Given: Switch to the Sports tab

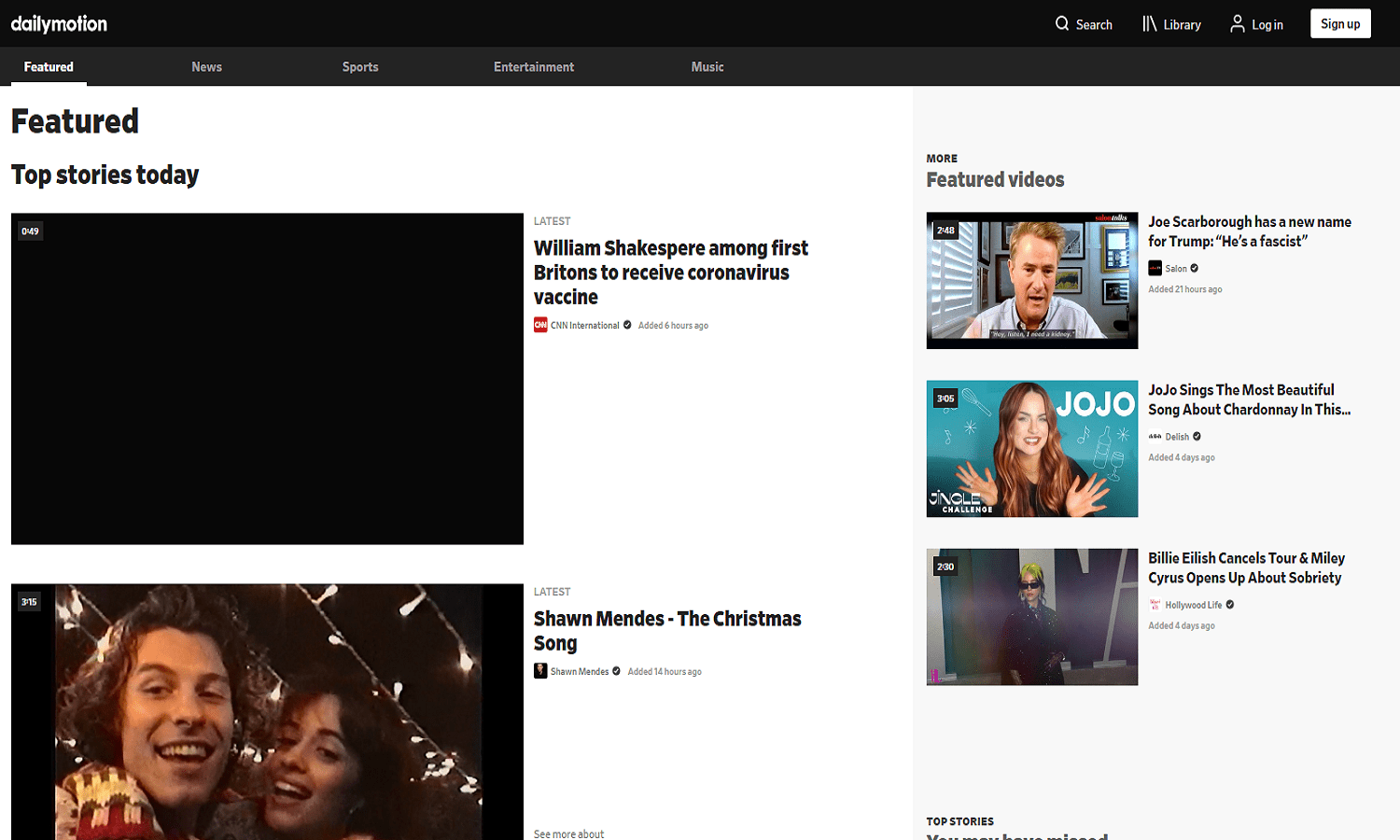Looking at the screenshot, I should (x=360, y=66).
